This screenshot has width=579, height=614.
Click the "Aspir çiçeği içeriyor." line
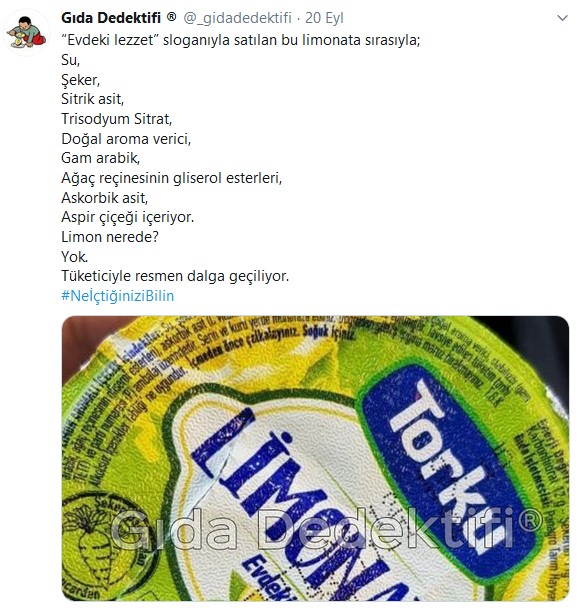click(x=128, y=217)
